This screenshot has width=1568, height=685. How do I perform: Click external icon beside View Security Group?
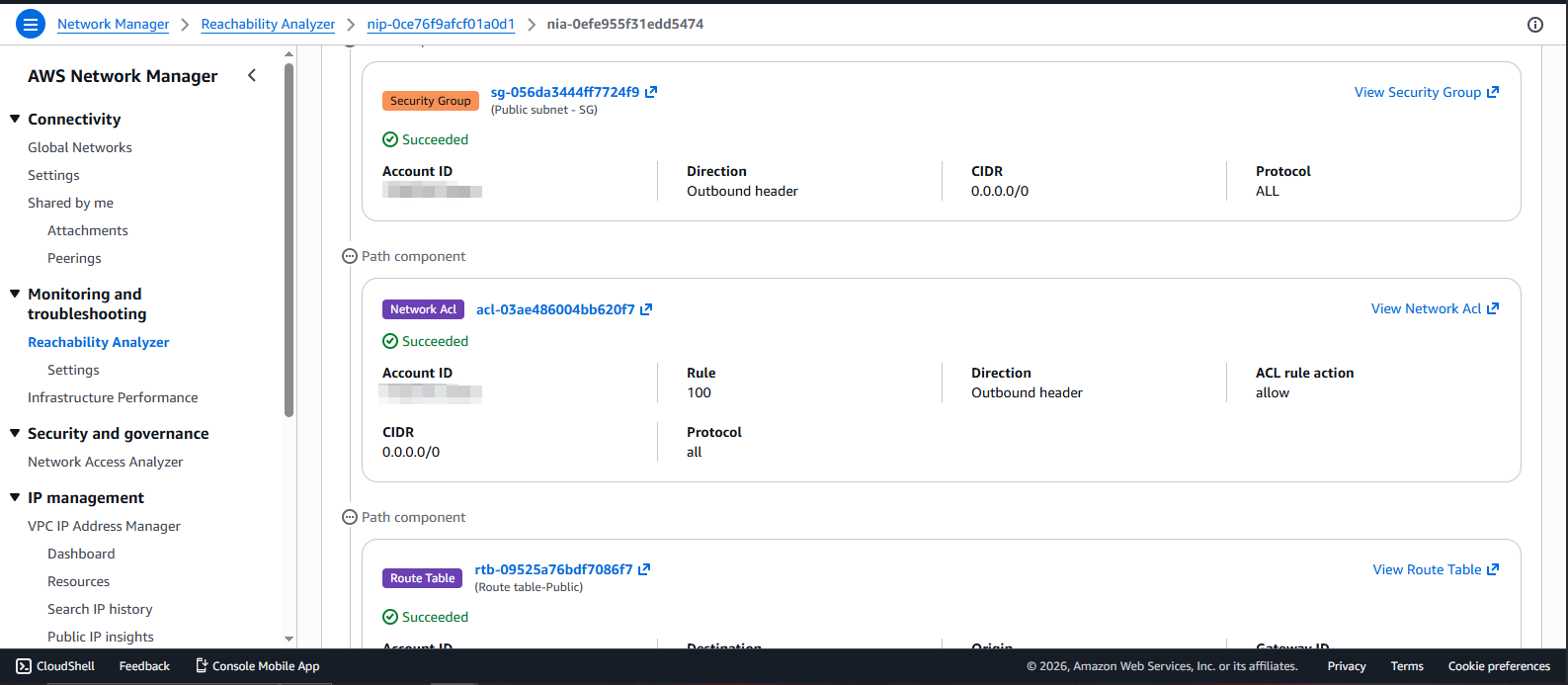(x=1493, y=92)
